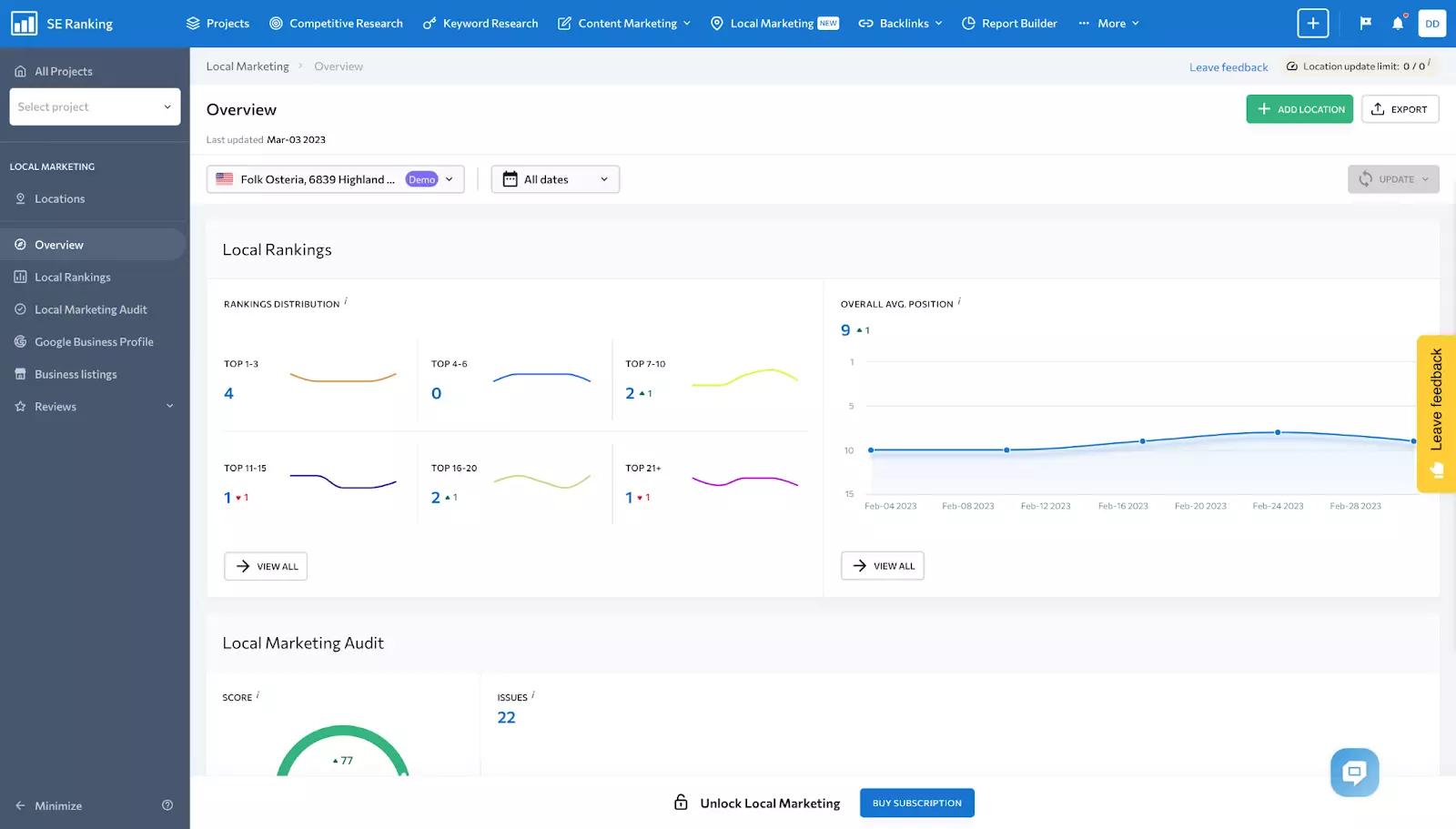Click the Locations pin icon in sidebar
The height and width of the screenshot is (829, 1456).
20,198
